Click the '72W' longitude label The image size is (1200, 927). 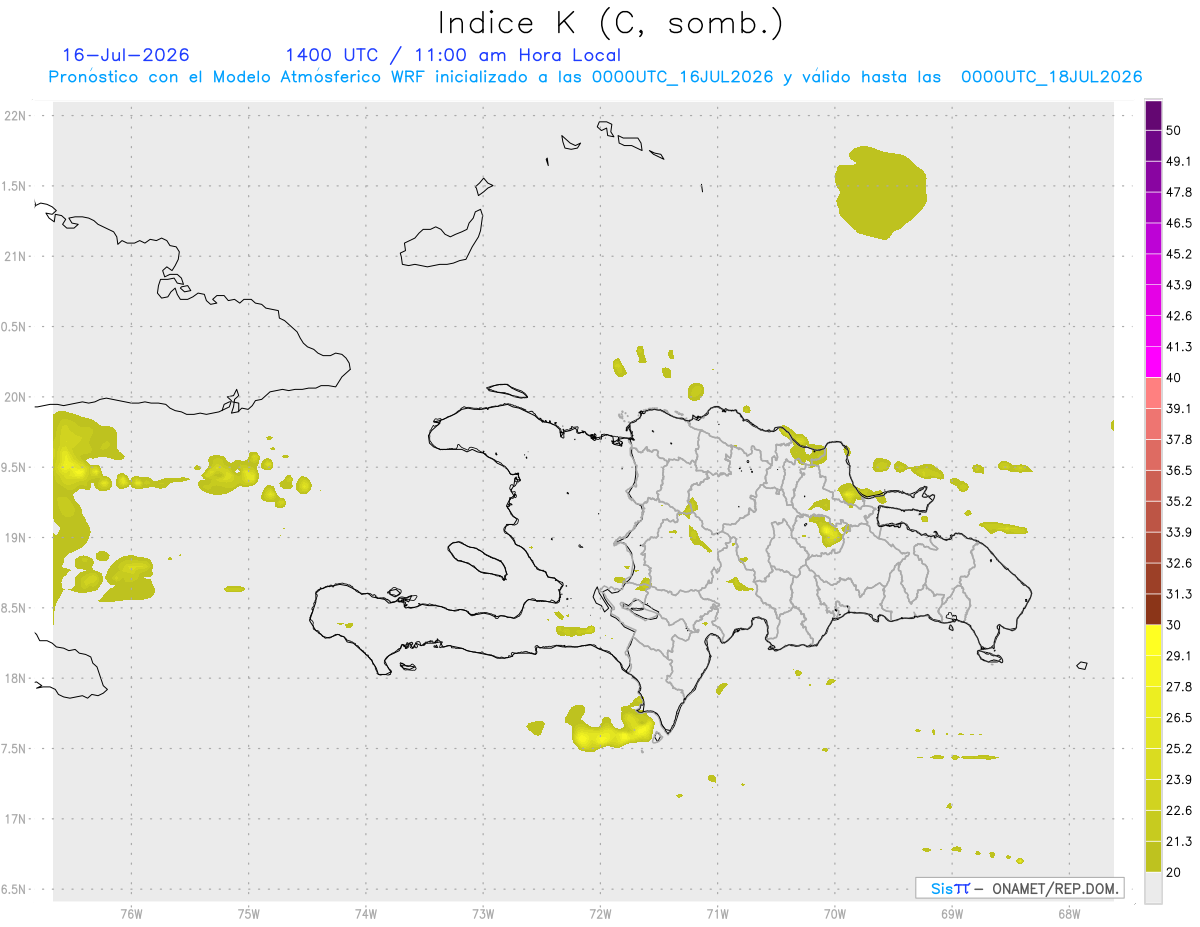point(600,914)
